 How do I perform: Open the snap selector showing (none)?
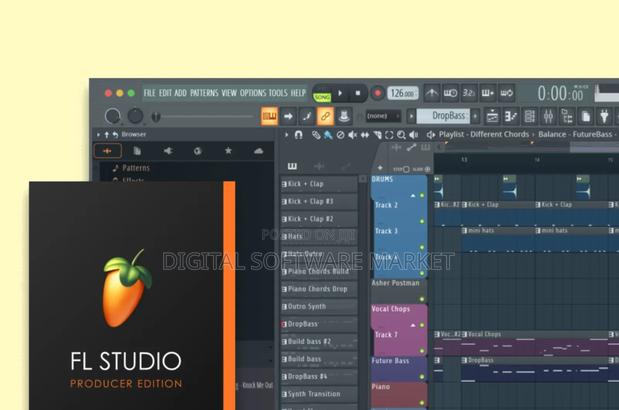383,116
